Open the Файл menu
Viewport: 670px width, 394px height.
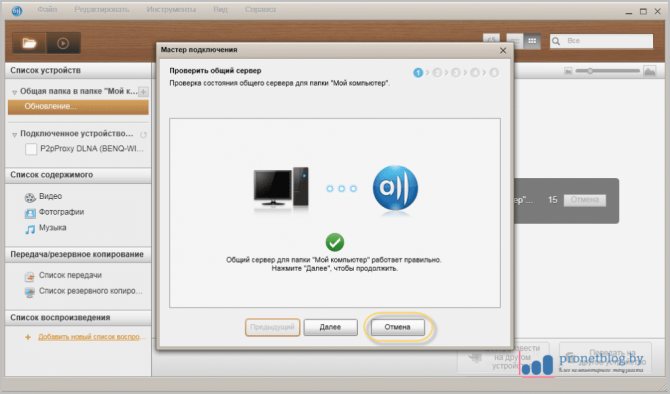point(47,9)
